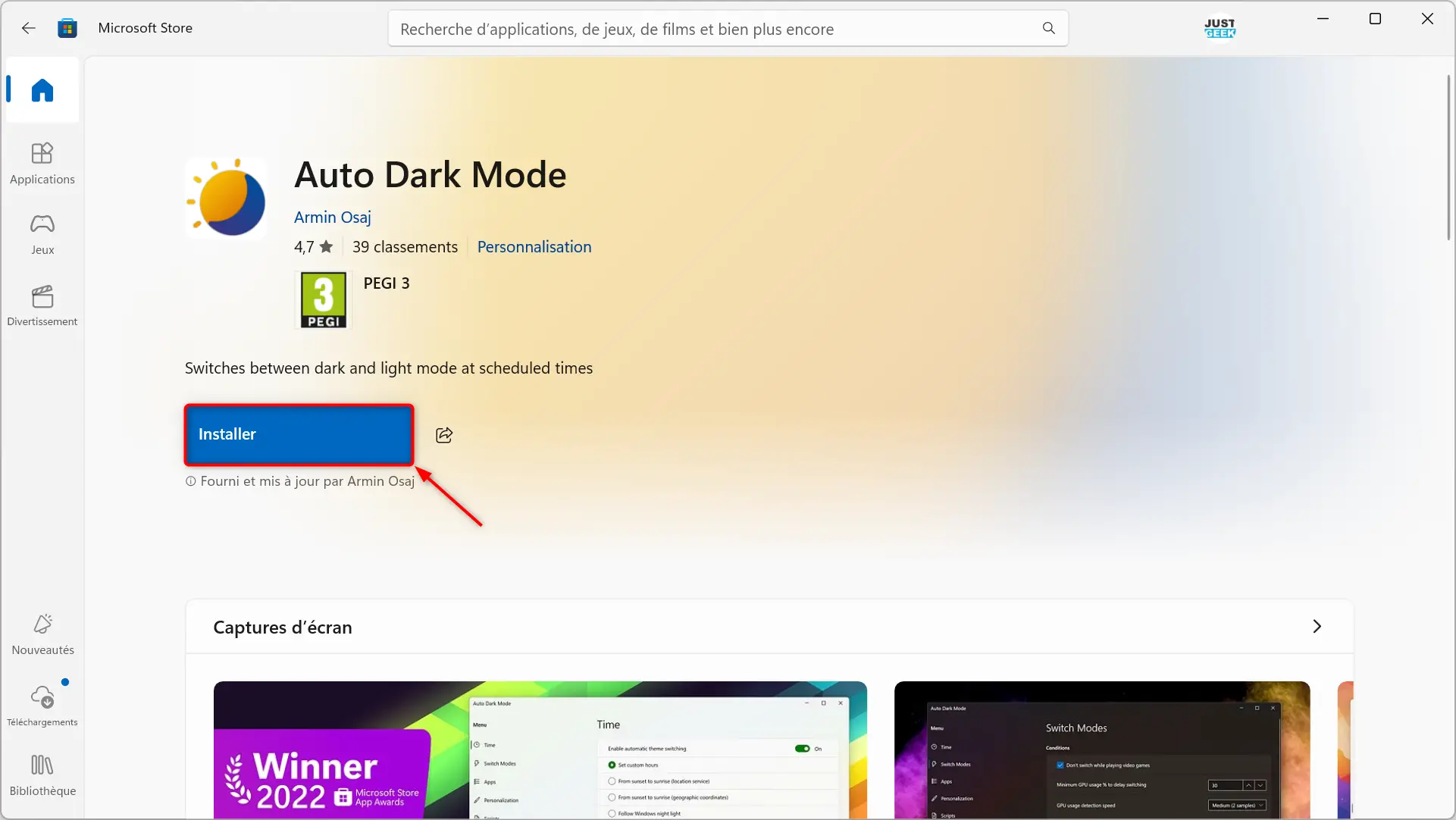Open the Home page in the sidebar
Viewport: 1456px width, 820px height.
[42, 90]
